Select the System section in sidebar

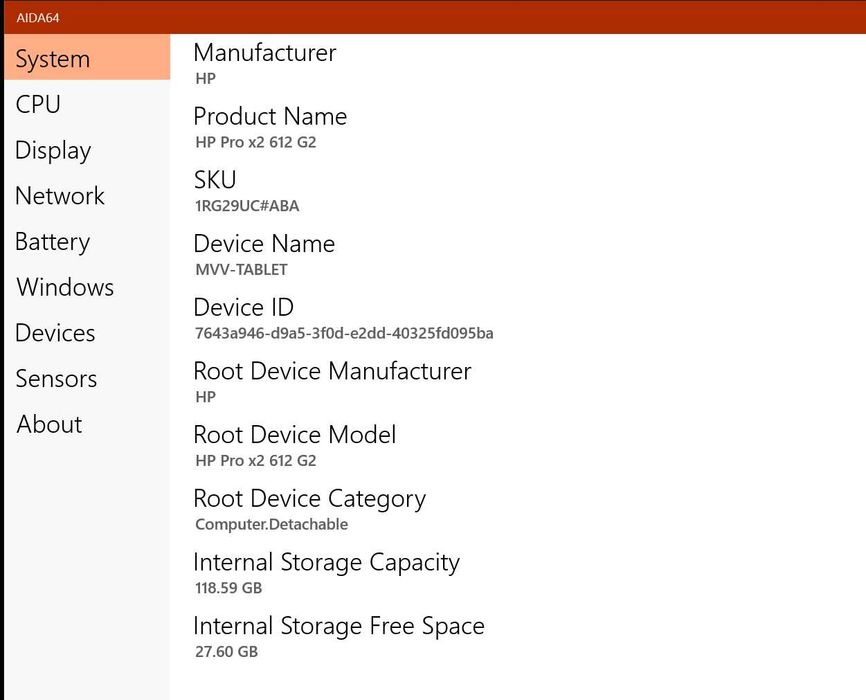(x=87, y=57)
